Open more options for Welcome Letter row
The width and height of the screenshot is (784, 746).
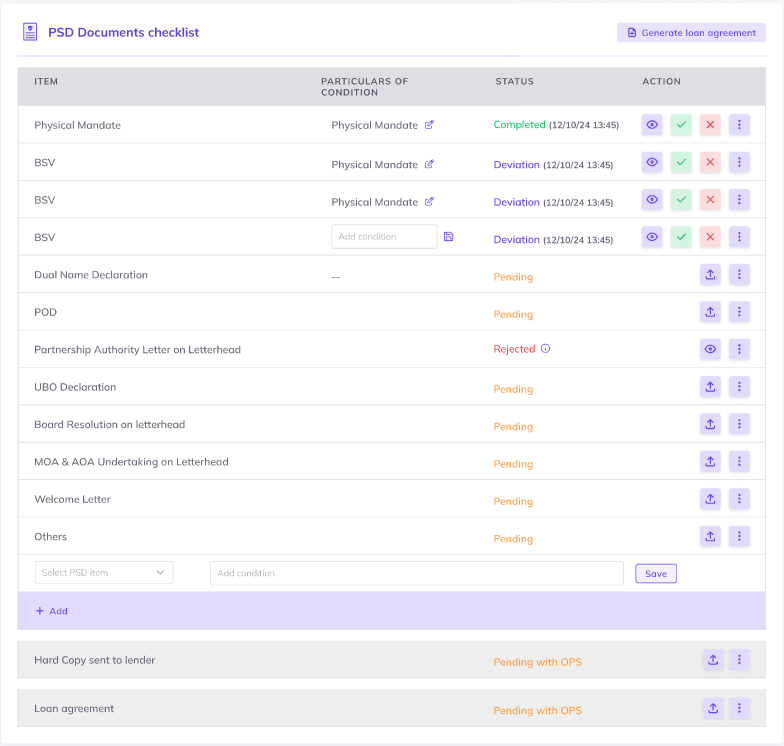click(x=739, y=499)
